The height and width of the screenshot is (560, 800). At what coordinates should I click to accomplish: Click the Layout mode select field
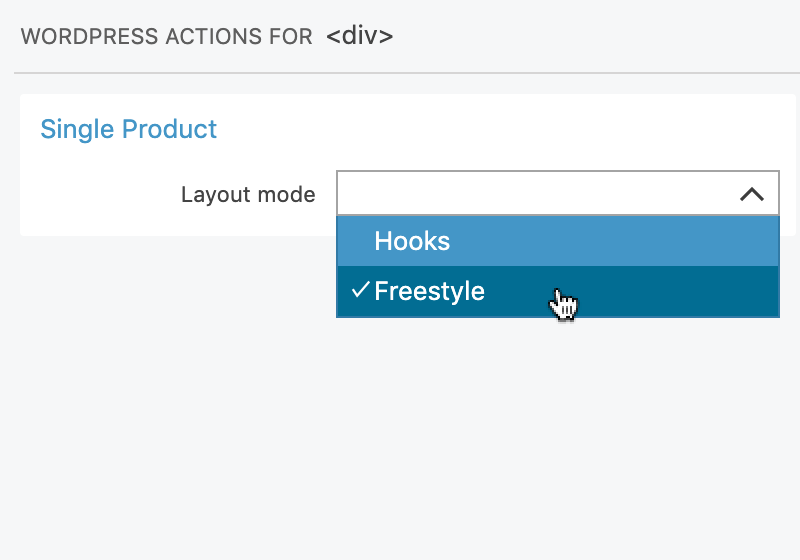pyautogui.click(x=558, y=193)
